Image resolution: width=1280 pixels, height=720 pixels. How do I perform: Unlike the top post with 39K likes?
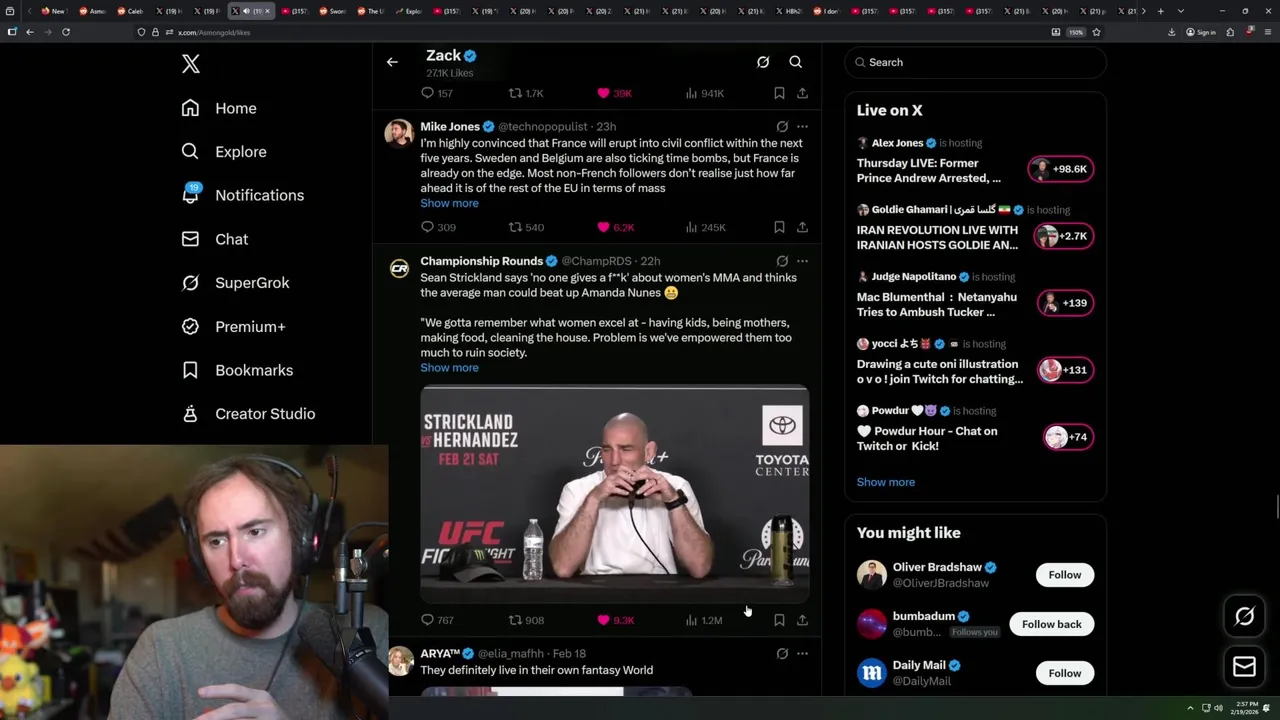point(614,93)
